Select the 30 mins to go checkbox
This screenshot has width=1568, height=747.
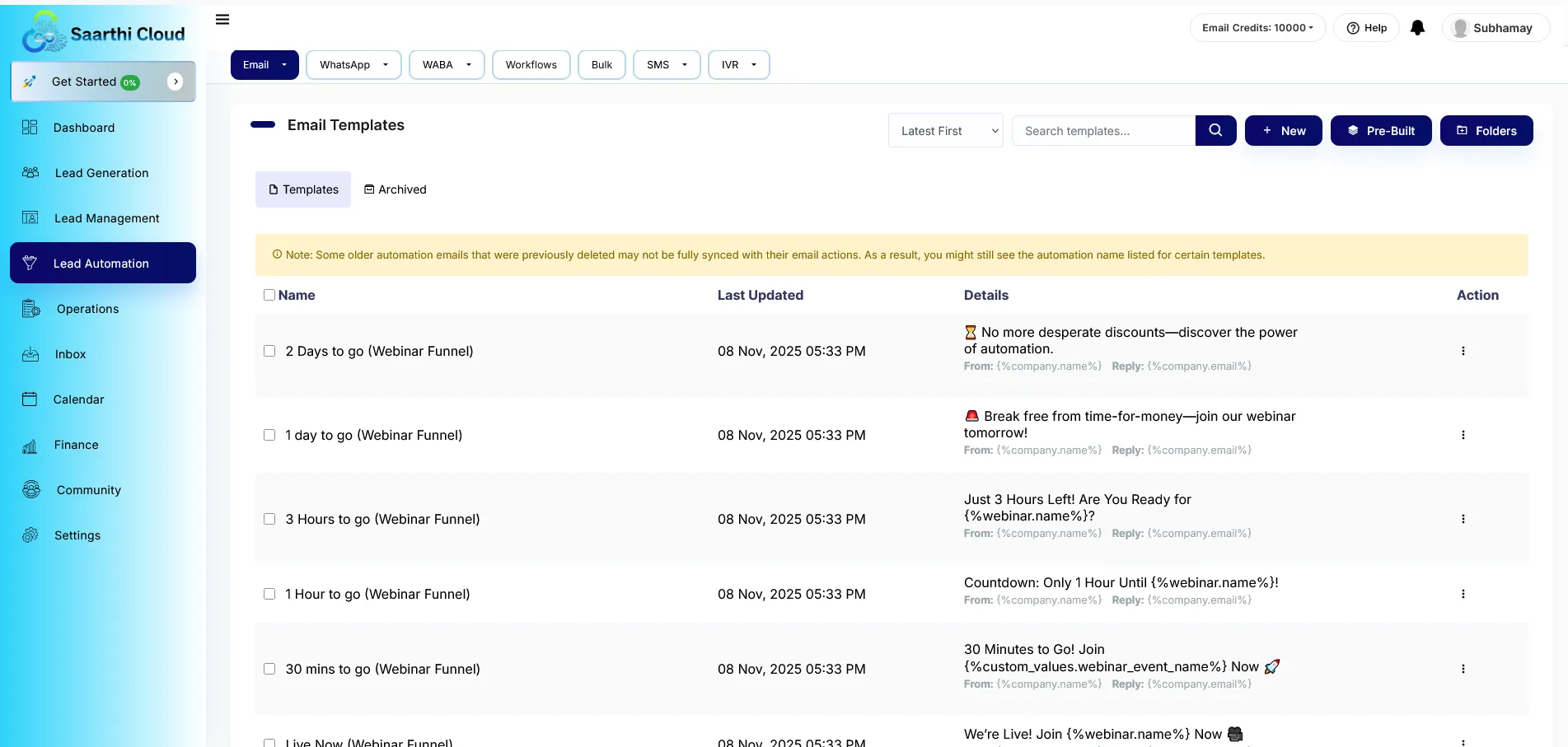[269, 669]
